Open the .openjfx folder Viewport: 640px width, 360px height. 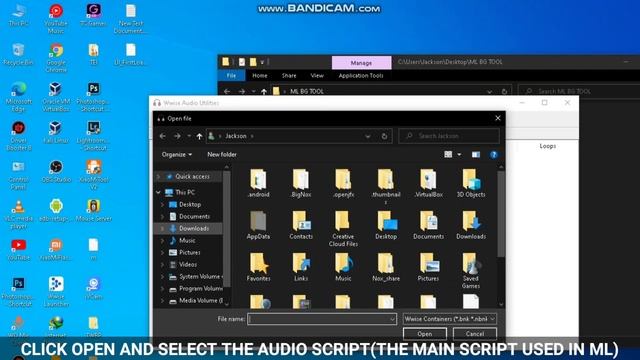pyautogui.click(x=343, y=184)
